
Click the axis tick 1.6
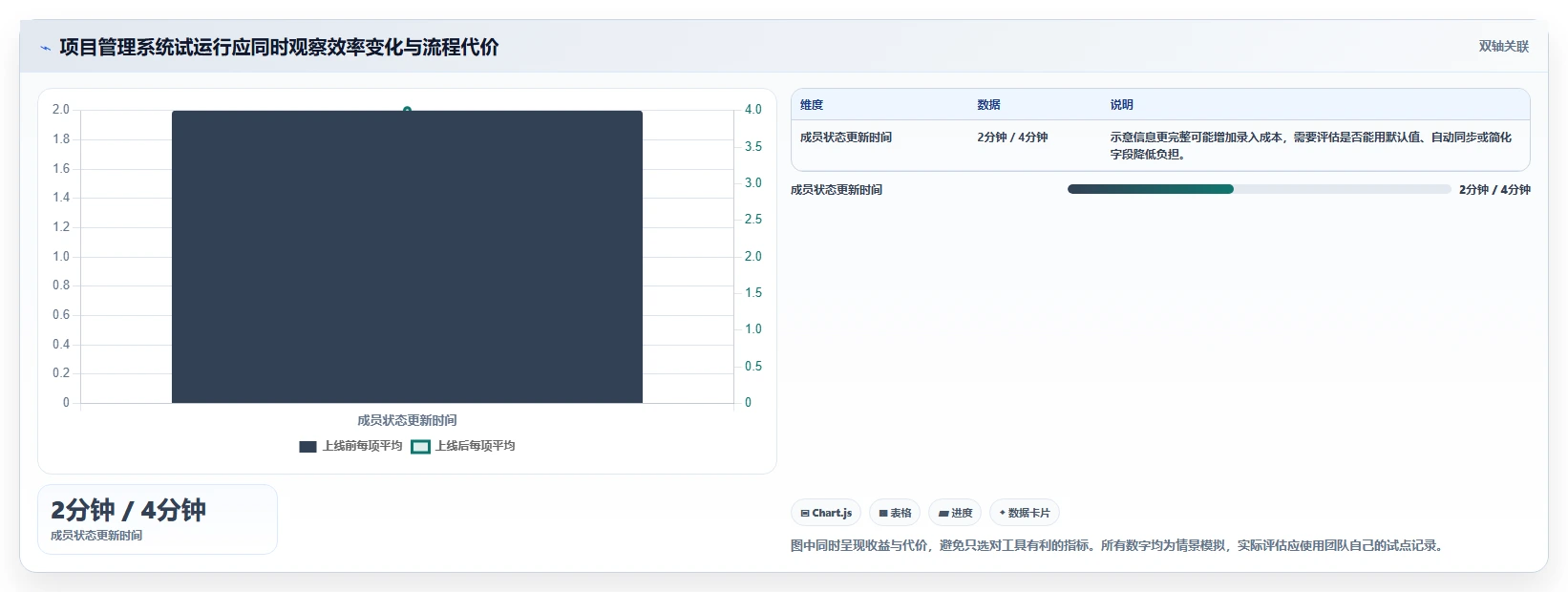pos(61,169)
